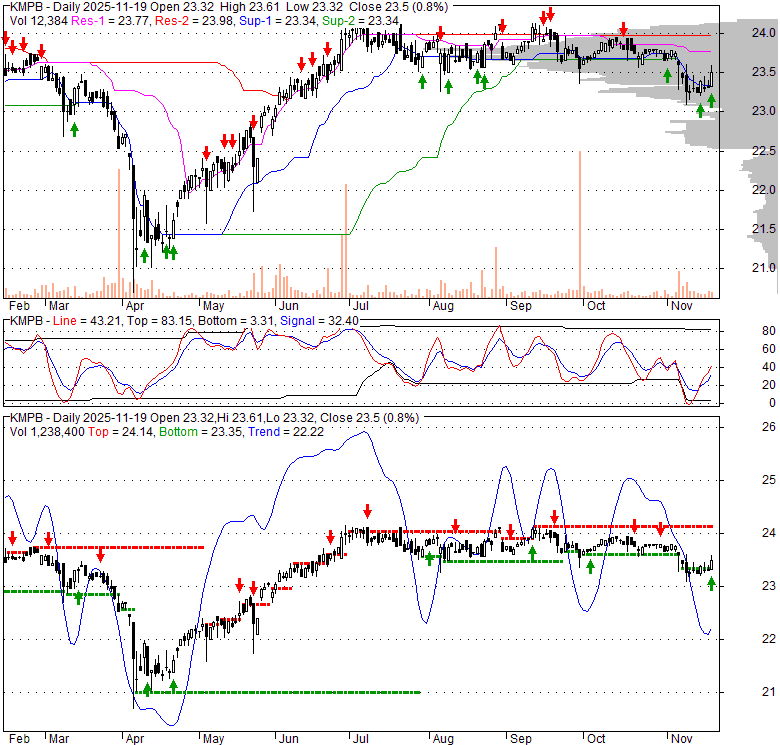Select the 21 label on bottom price axis
Screen dimensions: 780x745
(769, 692)
